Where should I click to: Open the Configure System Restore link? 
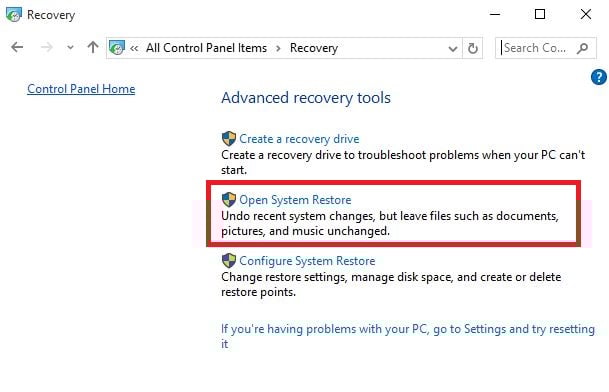pos(307,261)
